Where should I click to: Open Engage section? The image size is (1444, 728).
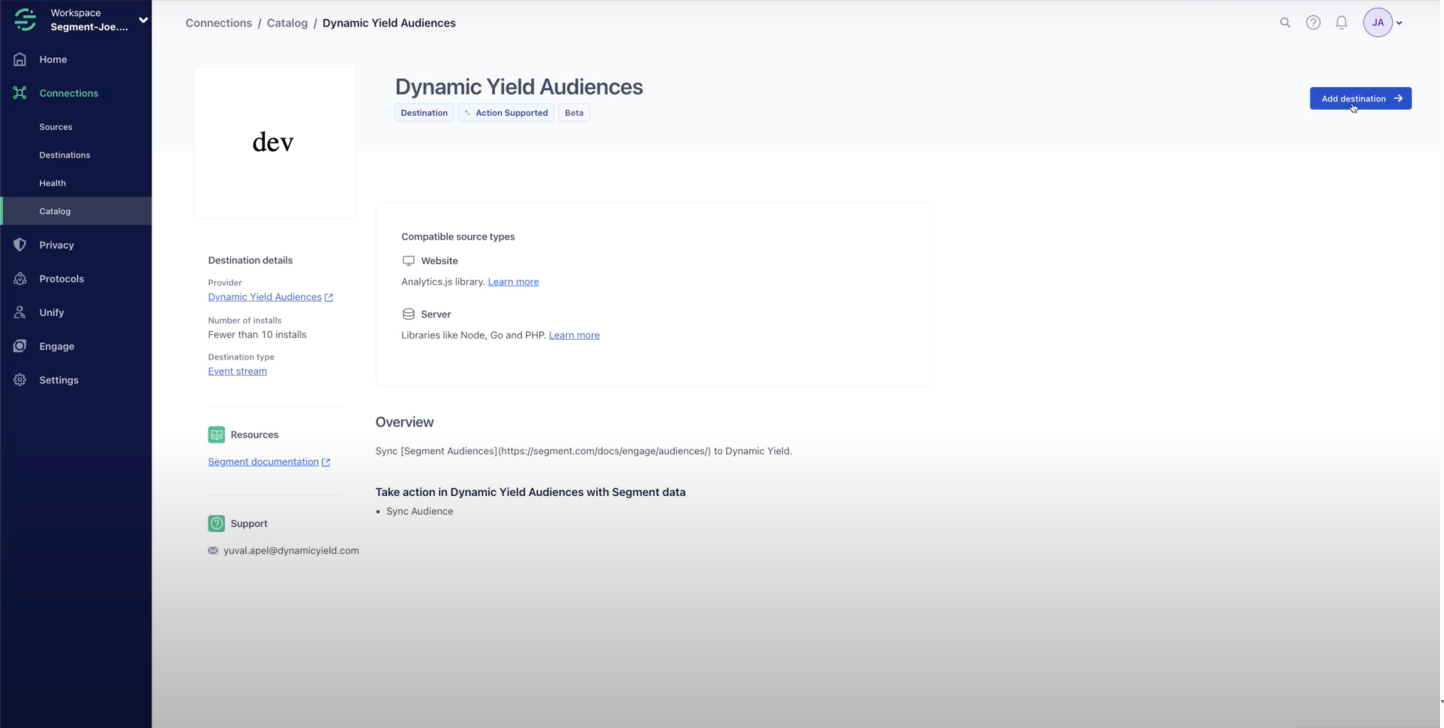[x=57, y=346]
